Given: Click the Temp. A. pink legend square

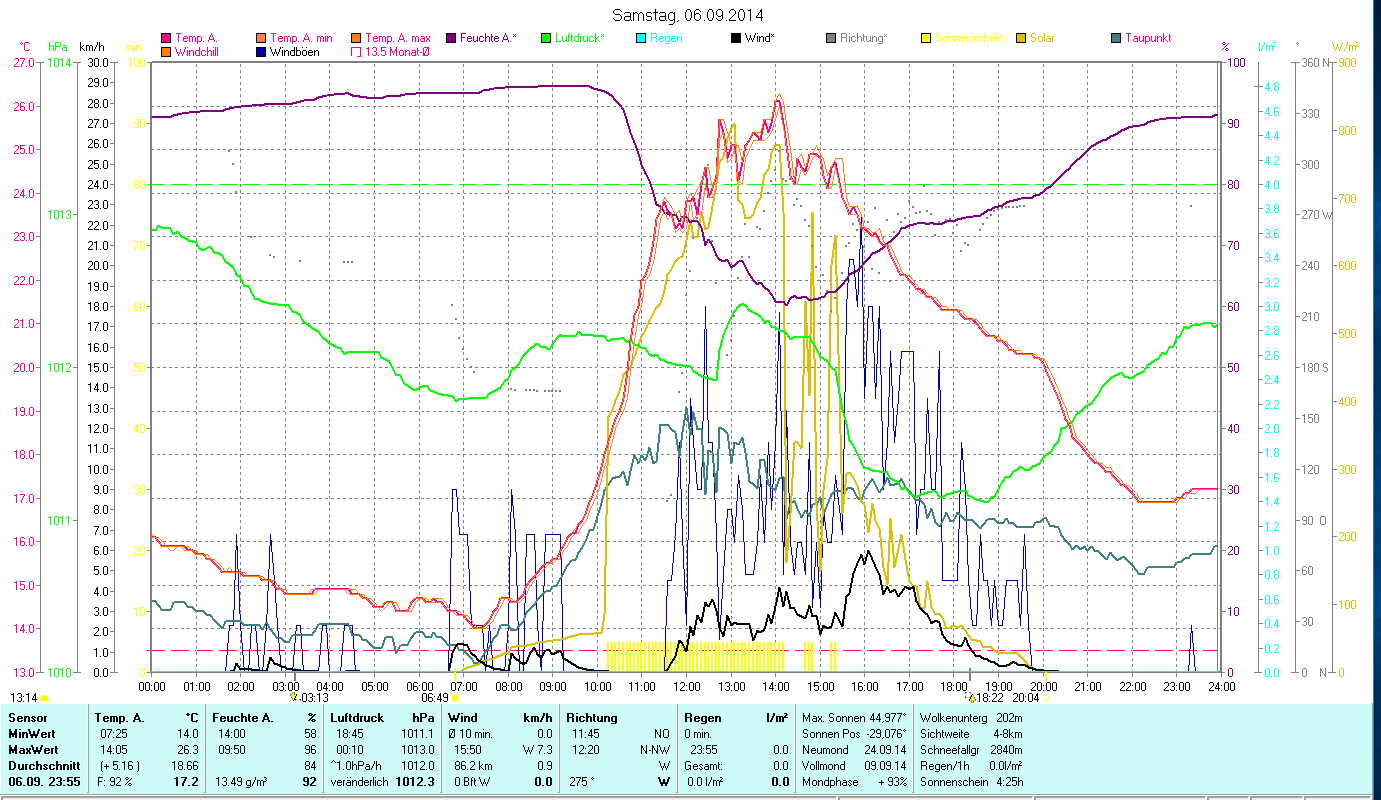Looking at the screenshot, I should pyautogui.click(x=167, y=39).
